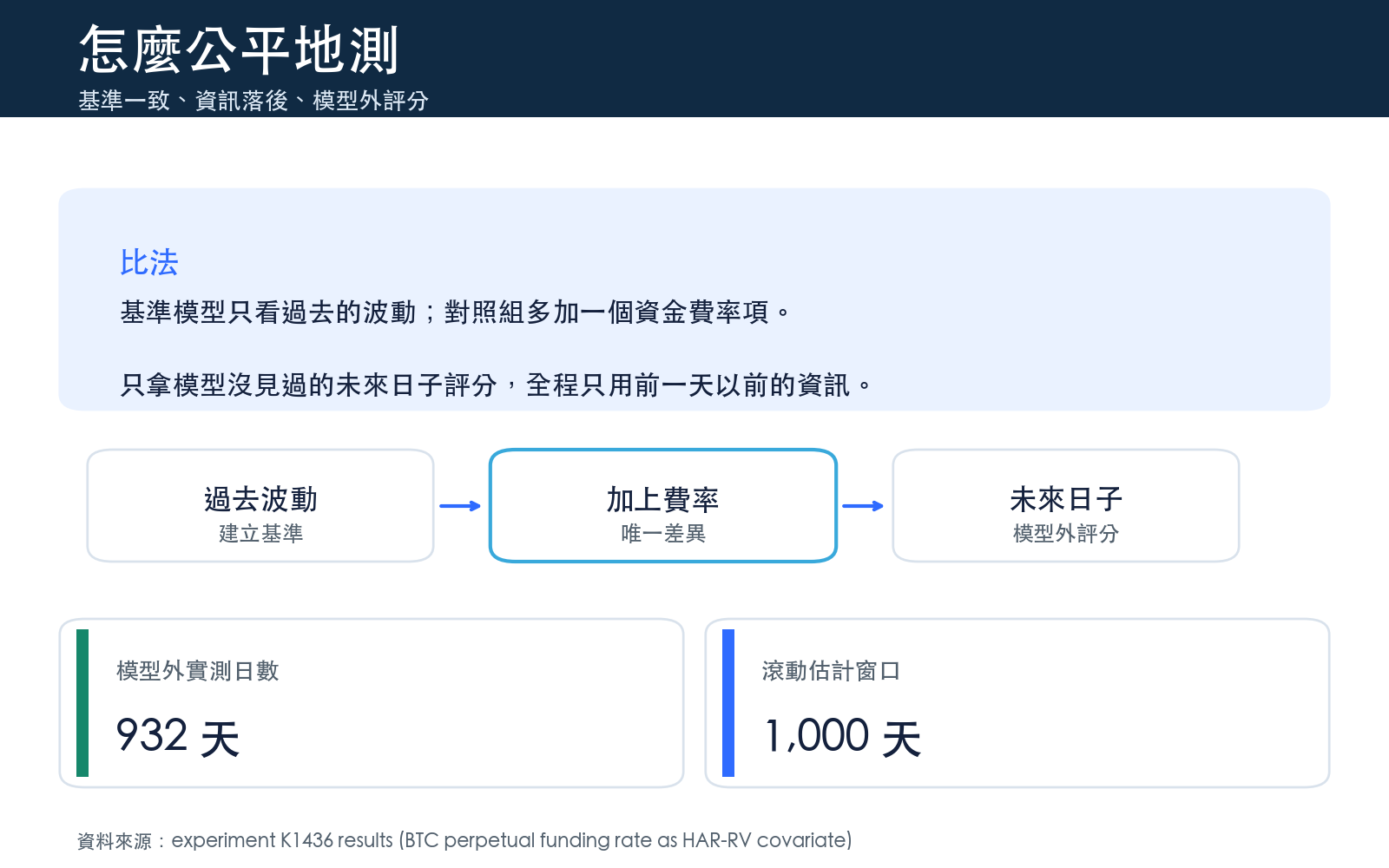Select the sentence starting 基準模型只看過去的波動
The image size is (1389, 868).
456,312
